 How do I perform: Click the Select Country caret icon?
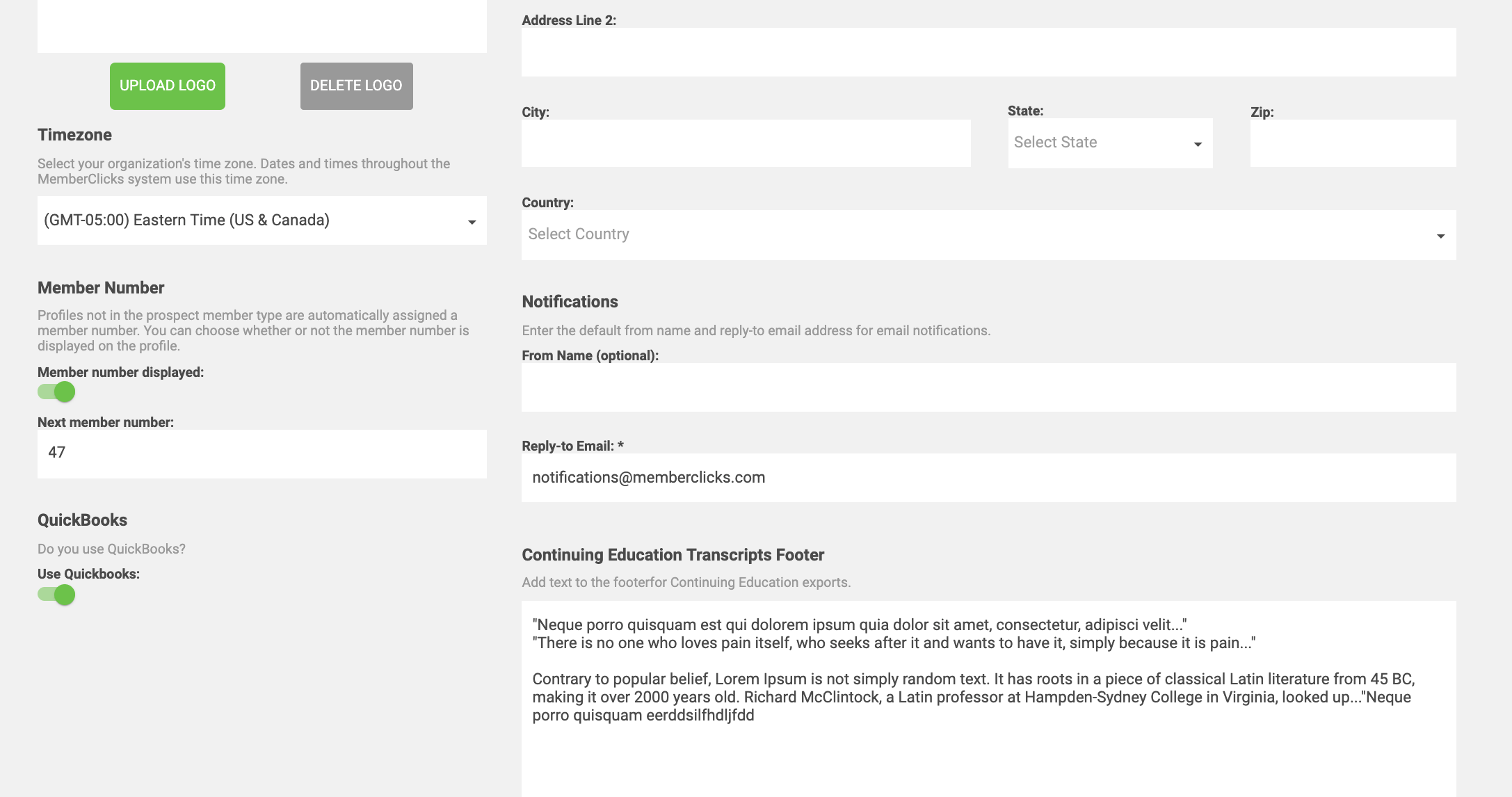1440,236
